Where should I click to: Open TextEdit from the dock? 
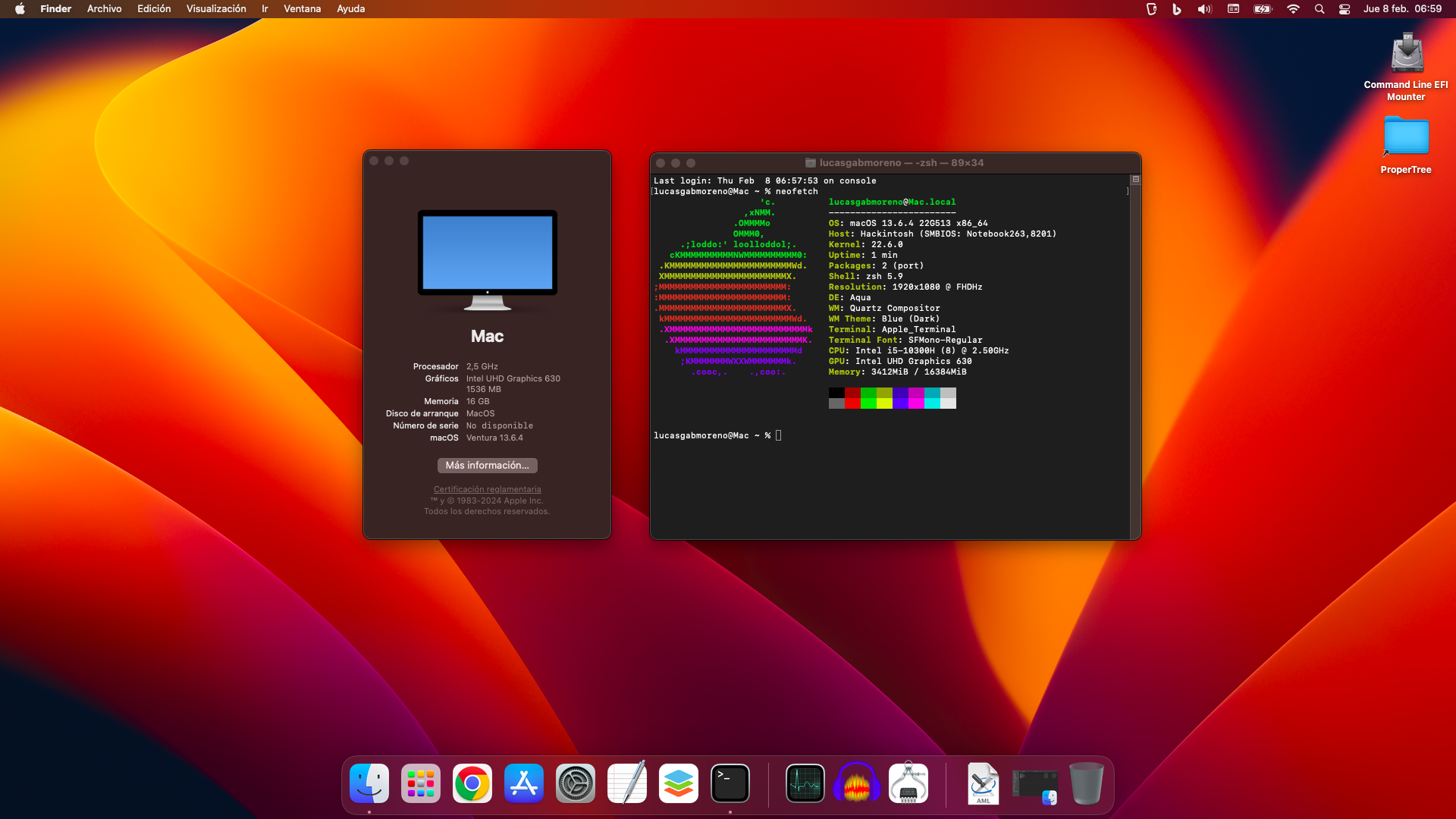coord(627,783)
